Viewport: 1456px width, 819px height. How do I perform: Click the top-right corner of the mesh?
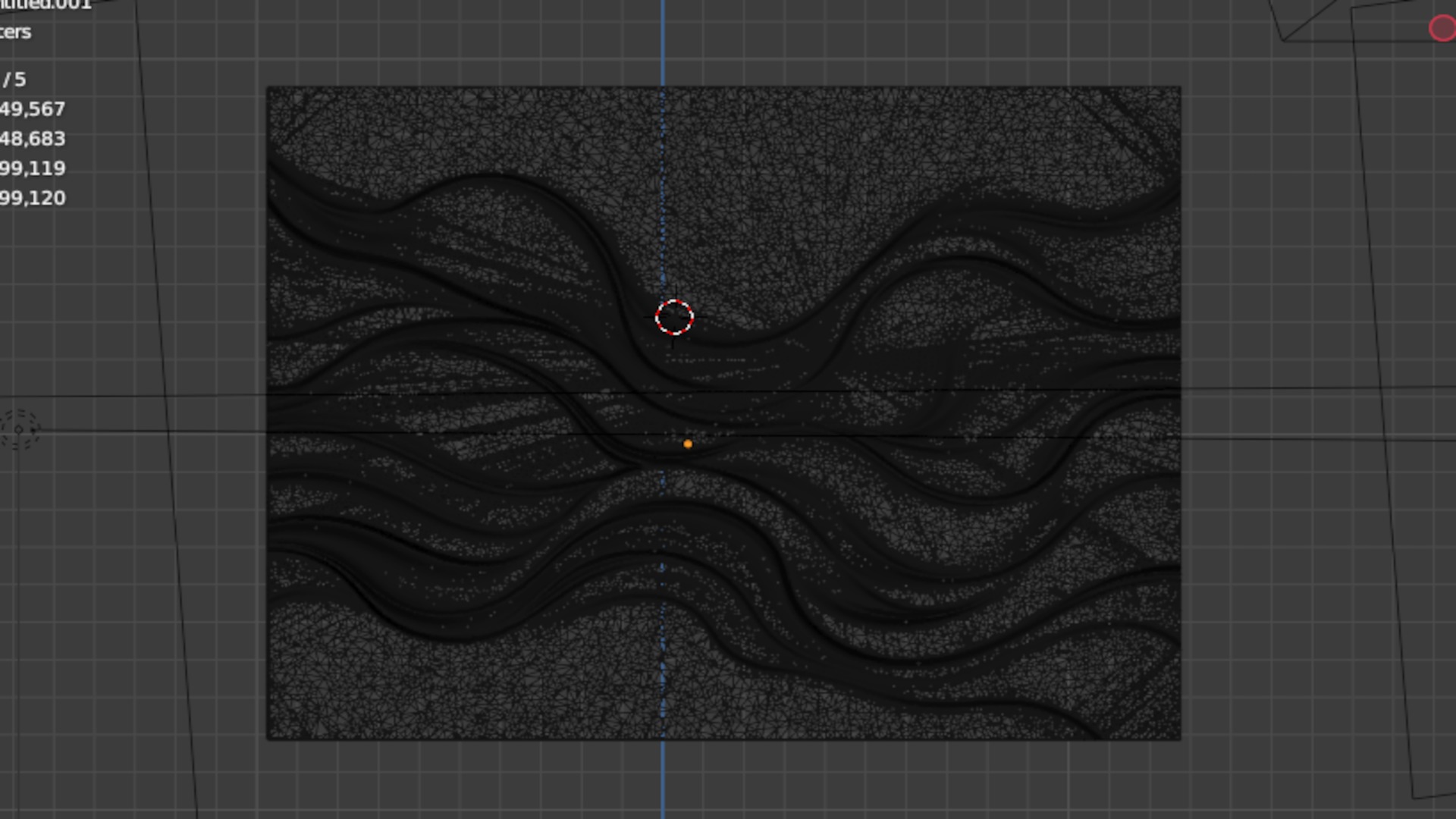coord(1180,88)
